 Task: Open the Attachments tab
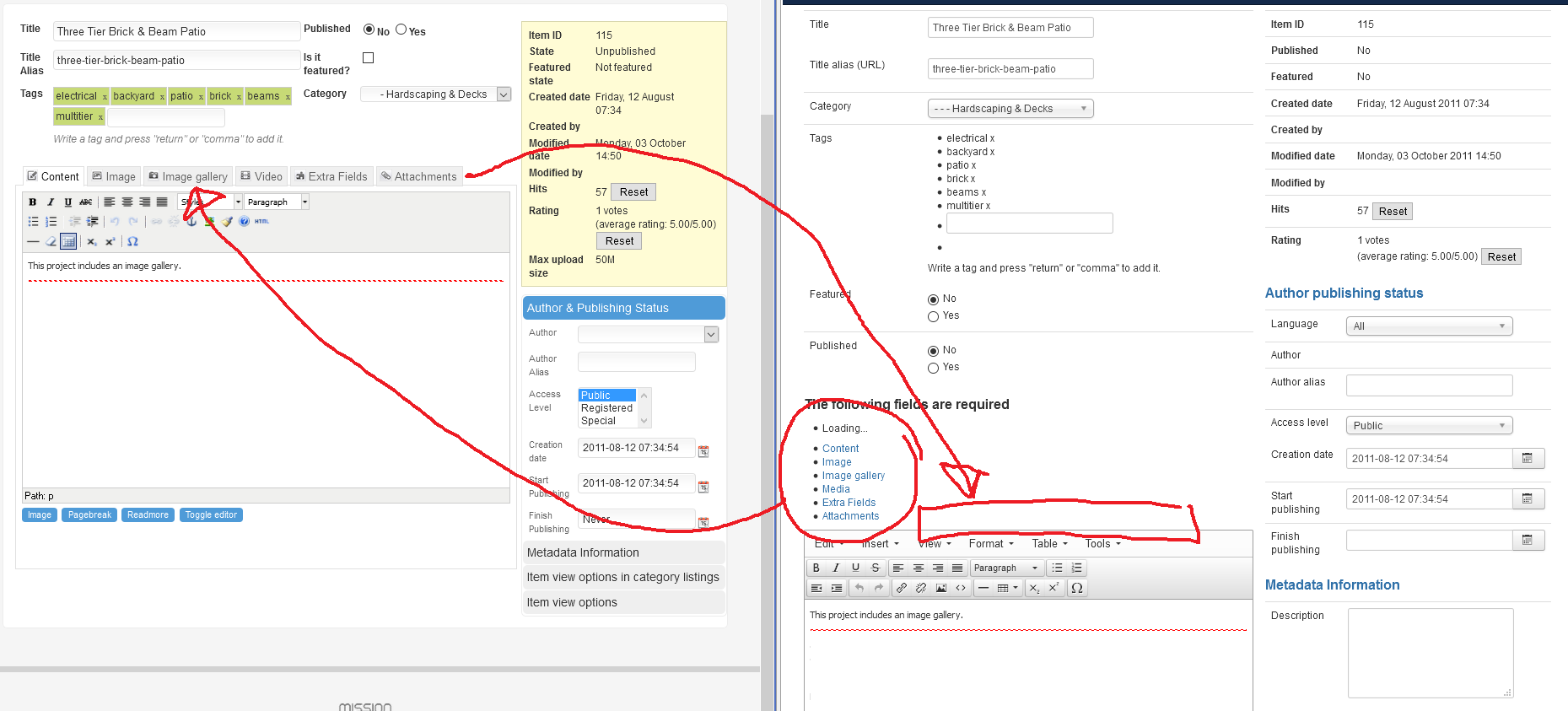pyautogui.click(x=419, y=176)
